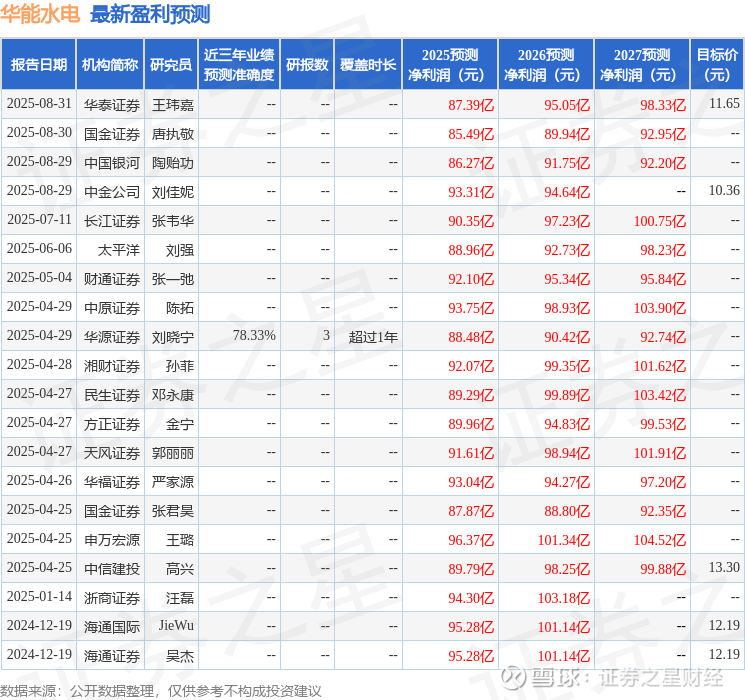Image resolution: width=745 pixels, height=700 pixels.
Task: Click the 海通国际 institution cell
Action: (112, 627)
